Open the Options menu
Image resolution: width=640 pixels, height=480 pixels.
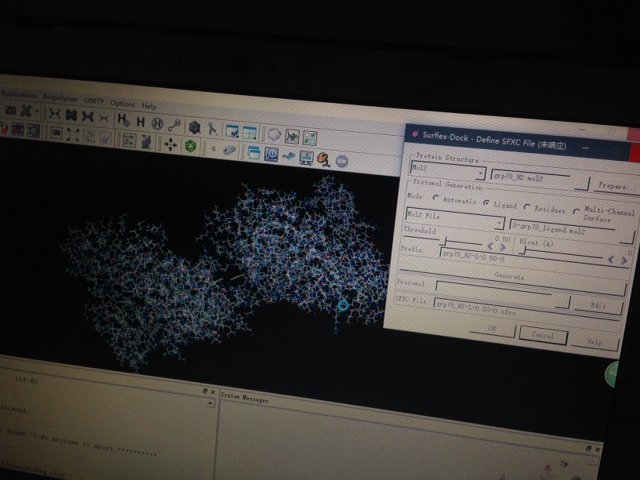(x=122, y=104)
